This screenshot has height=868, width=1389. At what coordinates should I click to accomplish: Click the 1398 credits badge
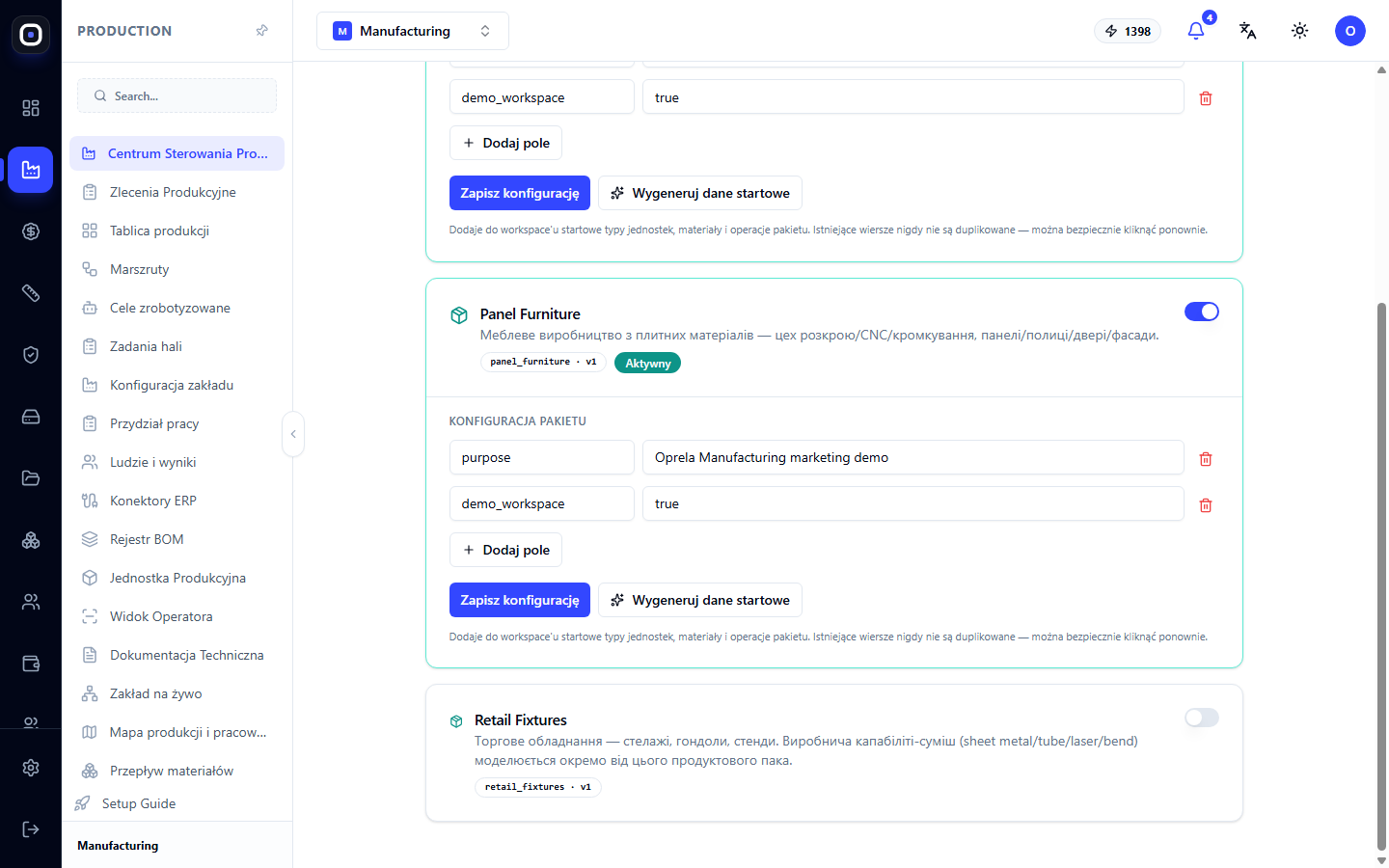(x=1128, y=31)
